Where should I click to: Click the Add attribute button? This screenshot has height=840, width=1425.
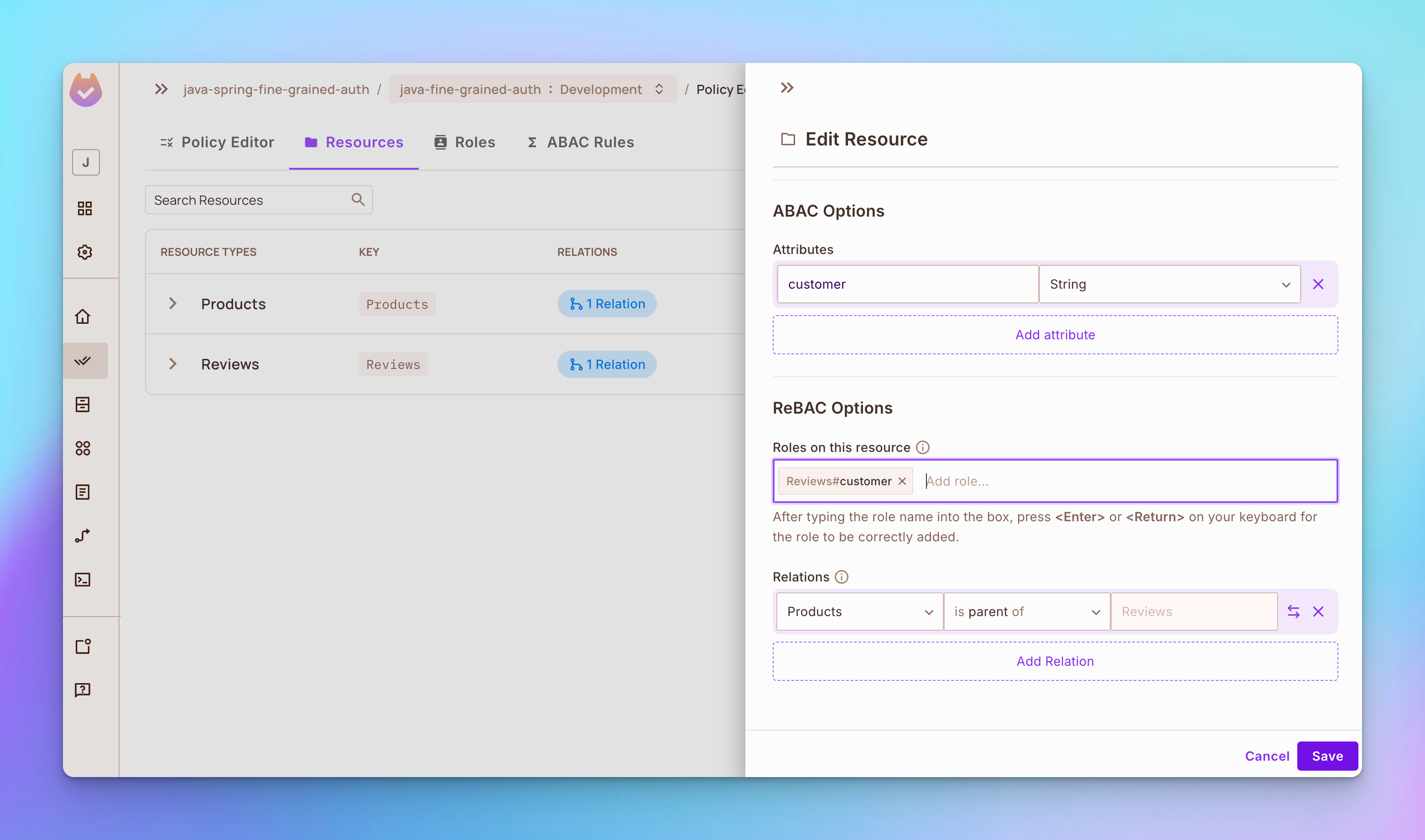tap(1056, 335)
